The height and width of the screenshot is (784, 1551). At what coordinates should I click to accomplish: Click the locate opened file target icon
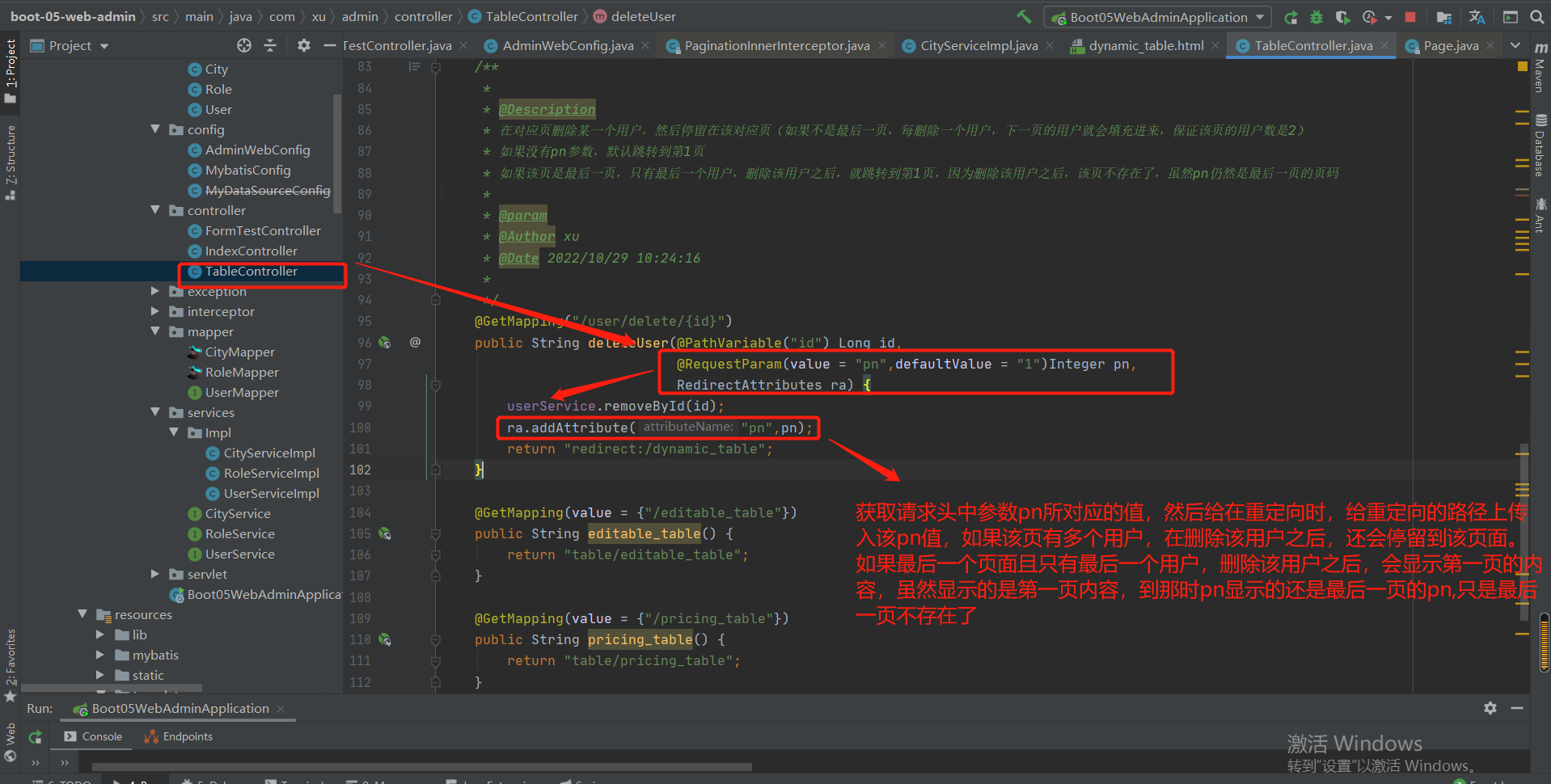click(244, 45)
